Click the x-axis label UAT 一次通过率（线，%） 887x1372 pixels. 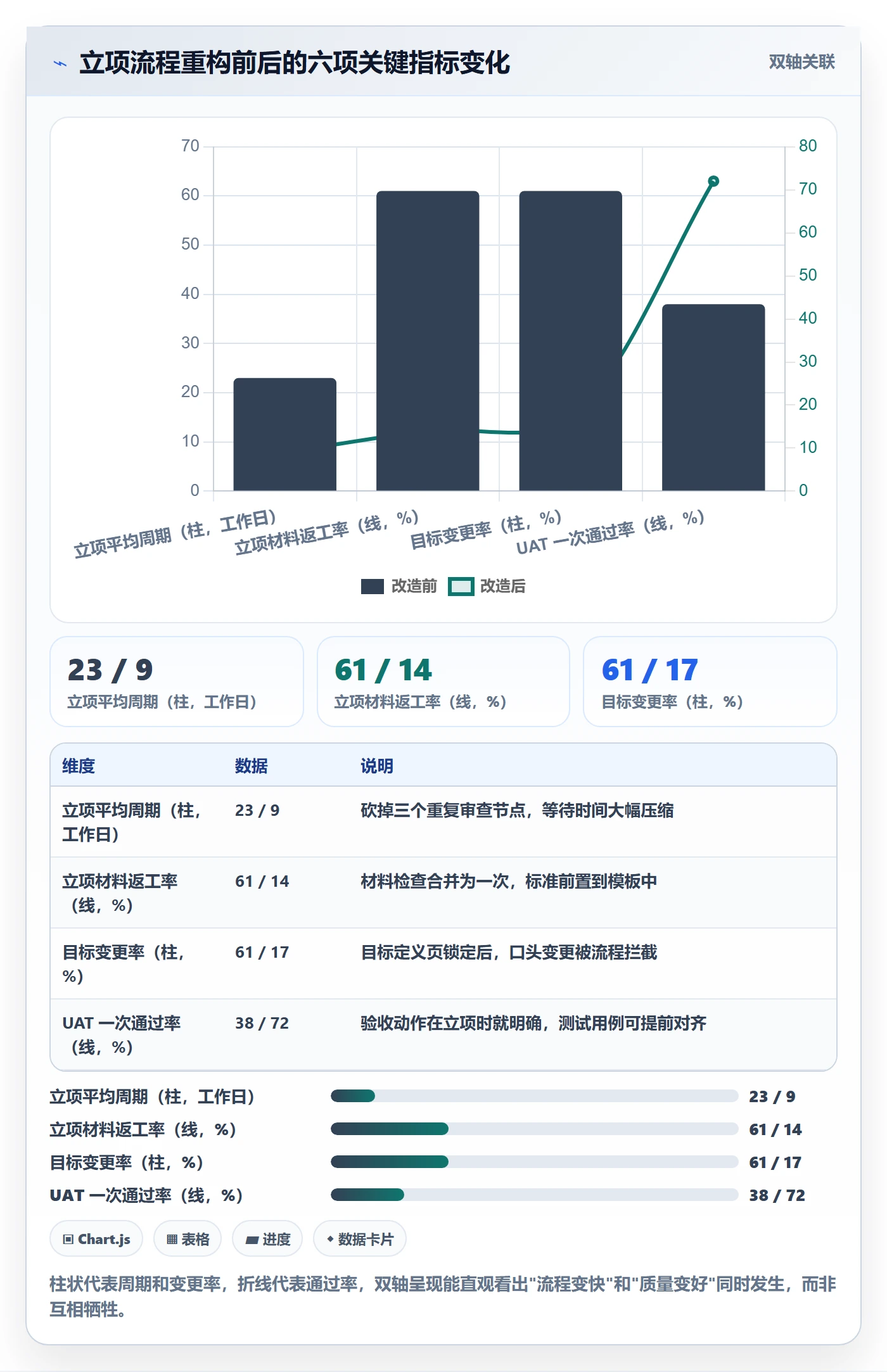point(610,532)
